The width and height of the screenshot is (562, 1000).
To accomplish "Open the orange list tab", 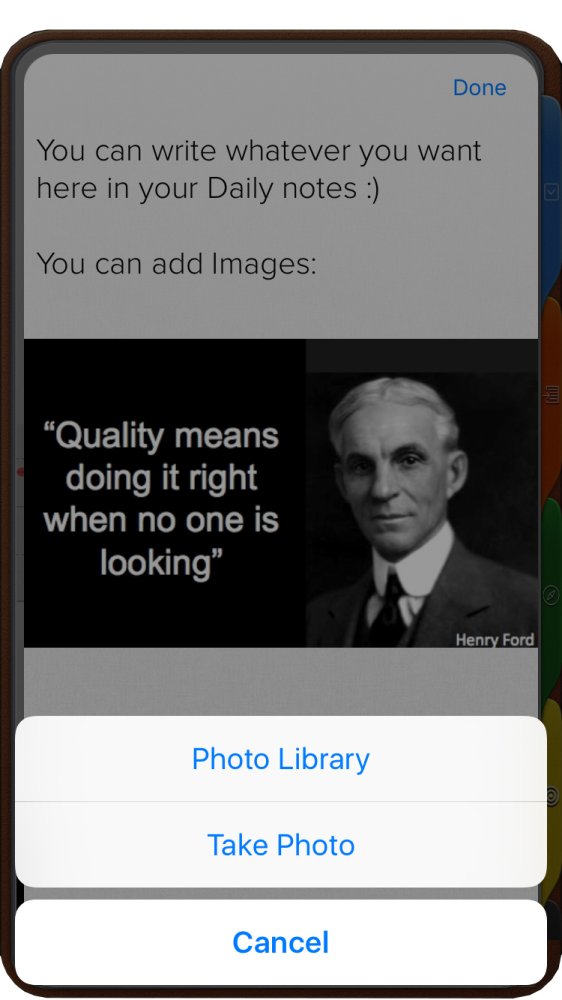I will coord(551,395).
